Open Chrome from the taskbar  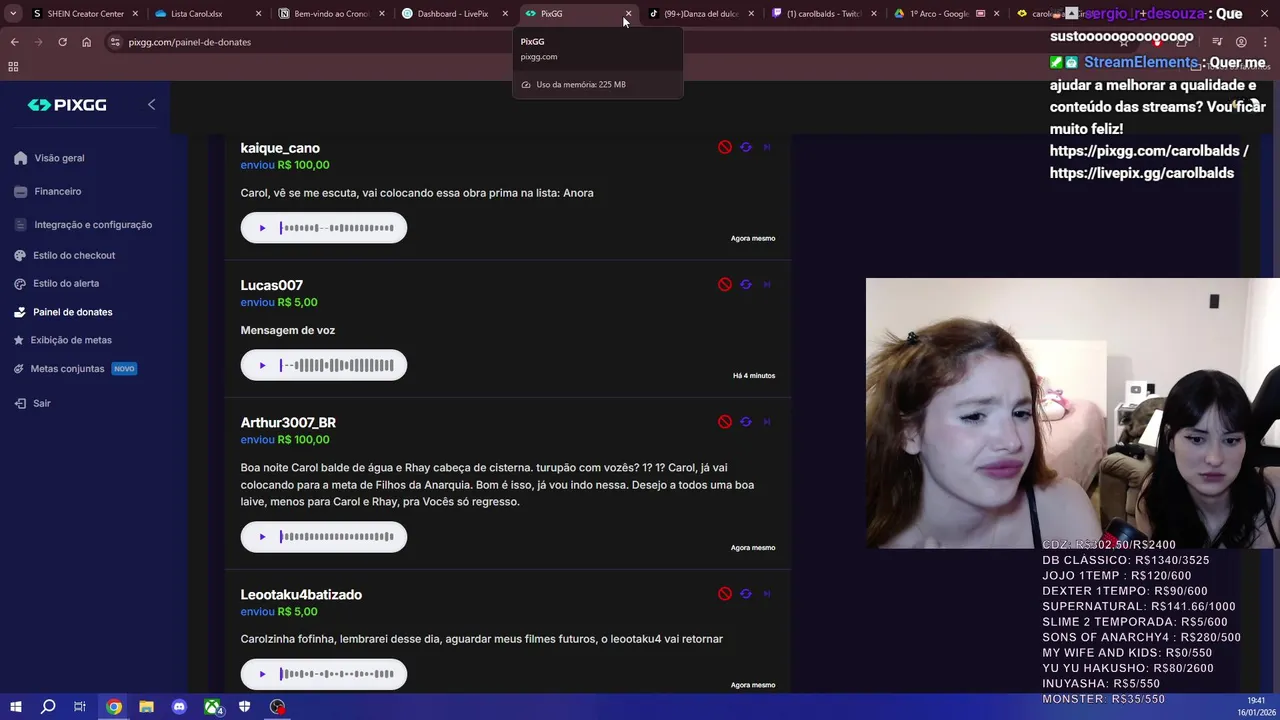(114, 707)
